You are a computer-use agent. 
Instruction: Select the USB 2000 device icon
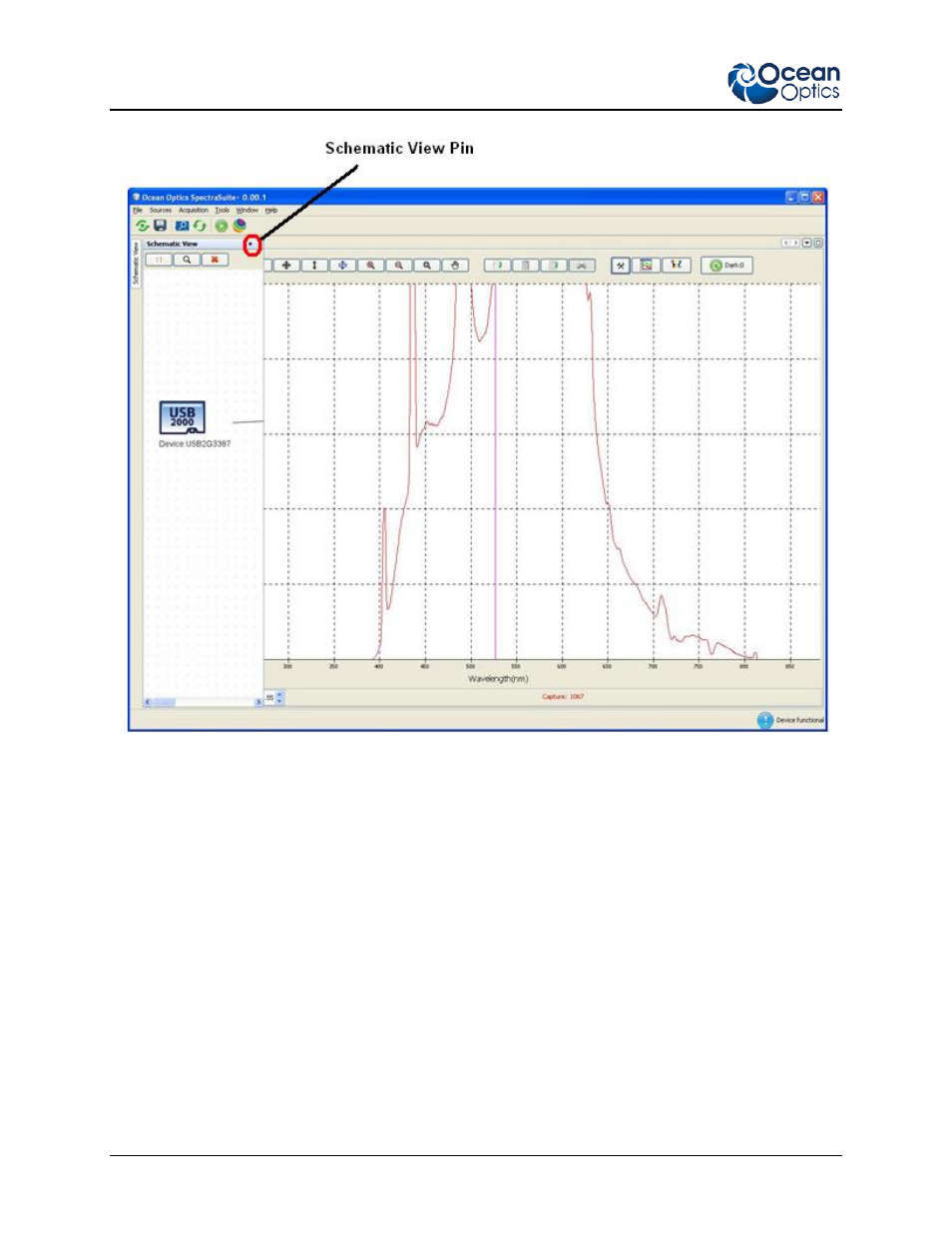coord(183,417)
